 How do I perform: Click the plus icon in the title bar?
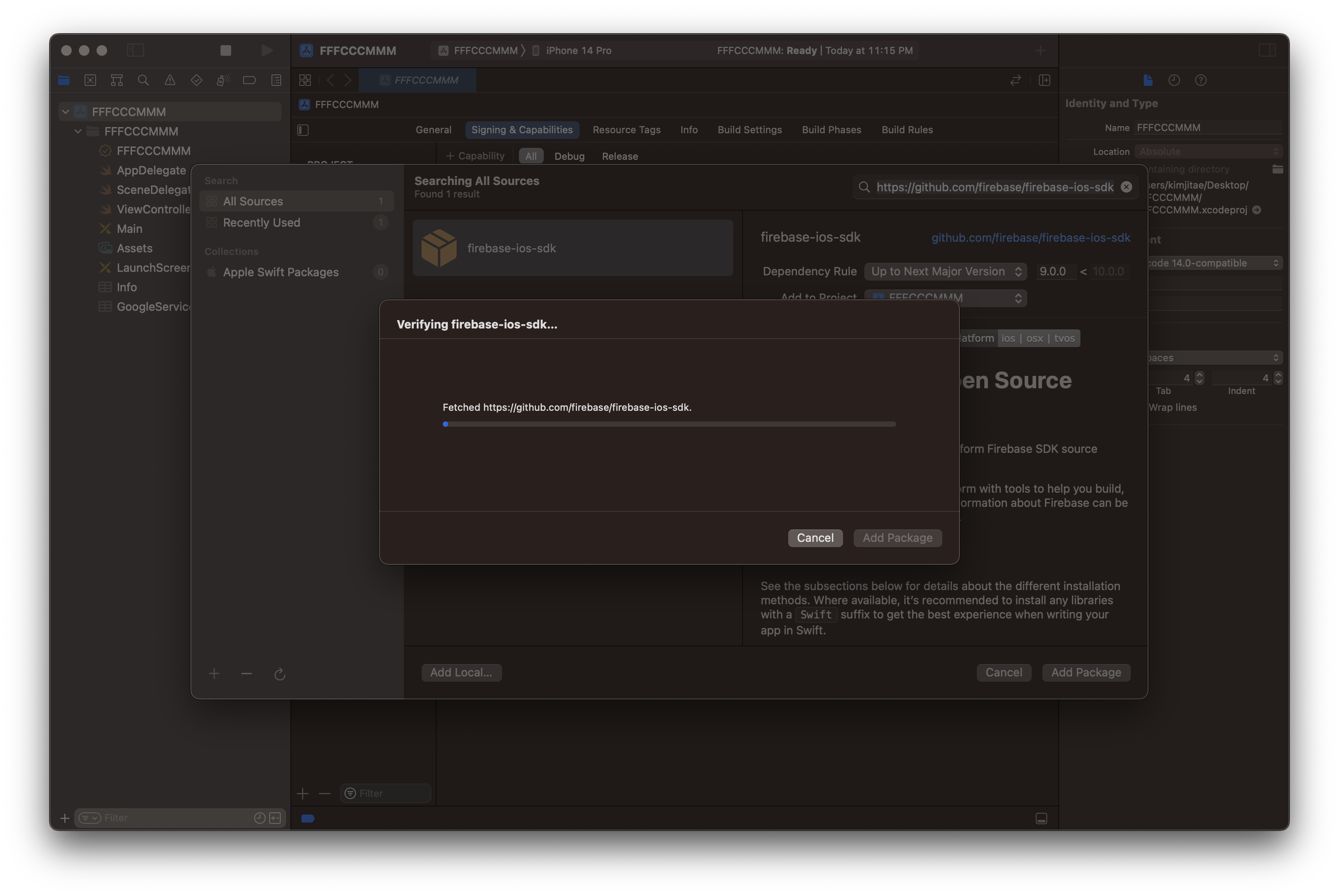(x=1040, y=50)
